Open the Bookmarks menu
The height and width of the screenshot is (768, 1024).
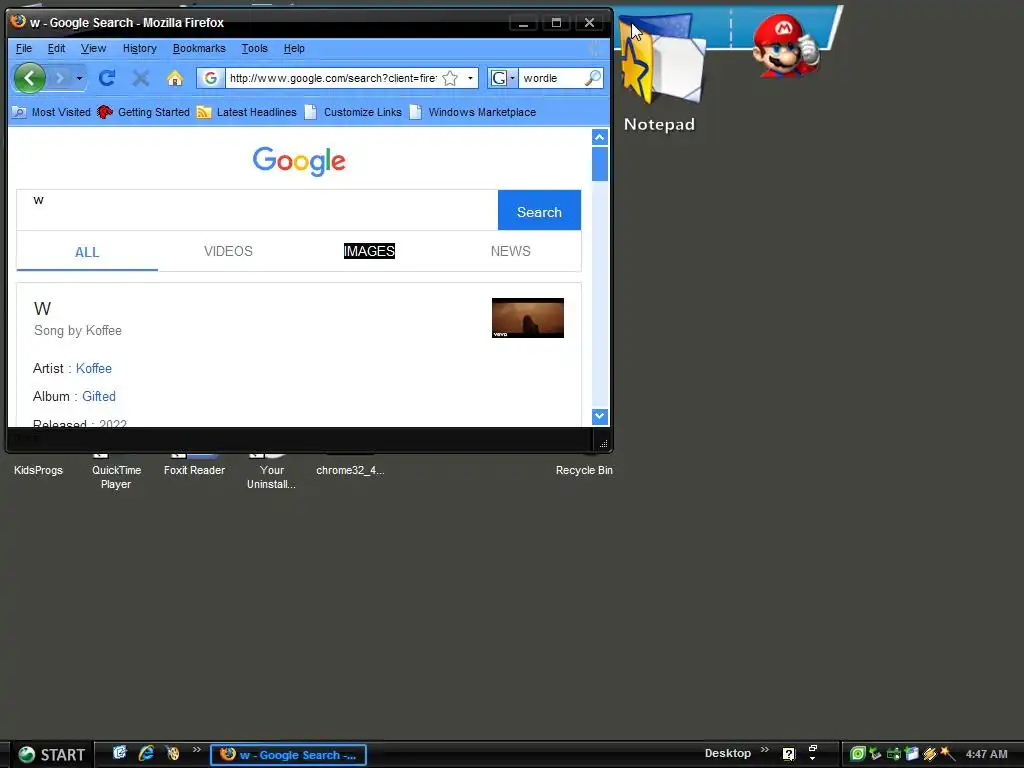tap(199, 48)
